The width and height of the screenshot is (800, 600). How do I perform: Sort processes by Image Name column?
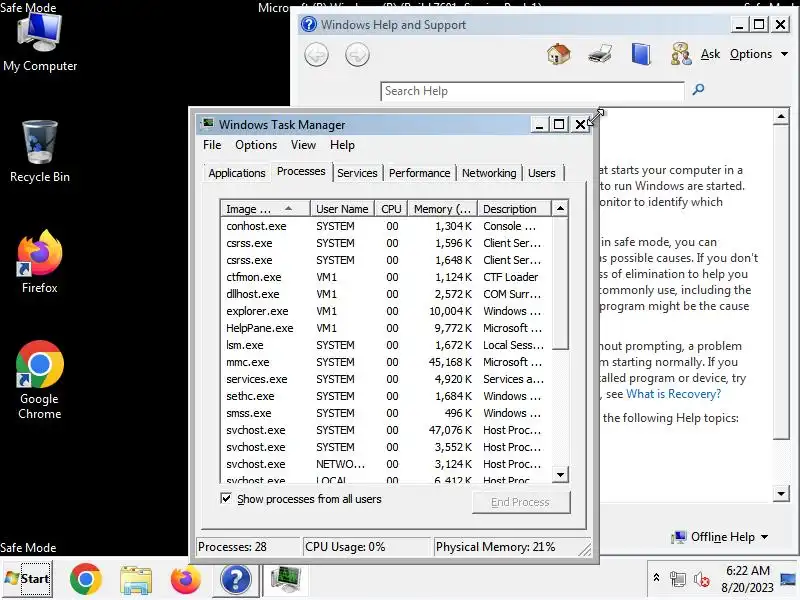click(265, 209)
